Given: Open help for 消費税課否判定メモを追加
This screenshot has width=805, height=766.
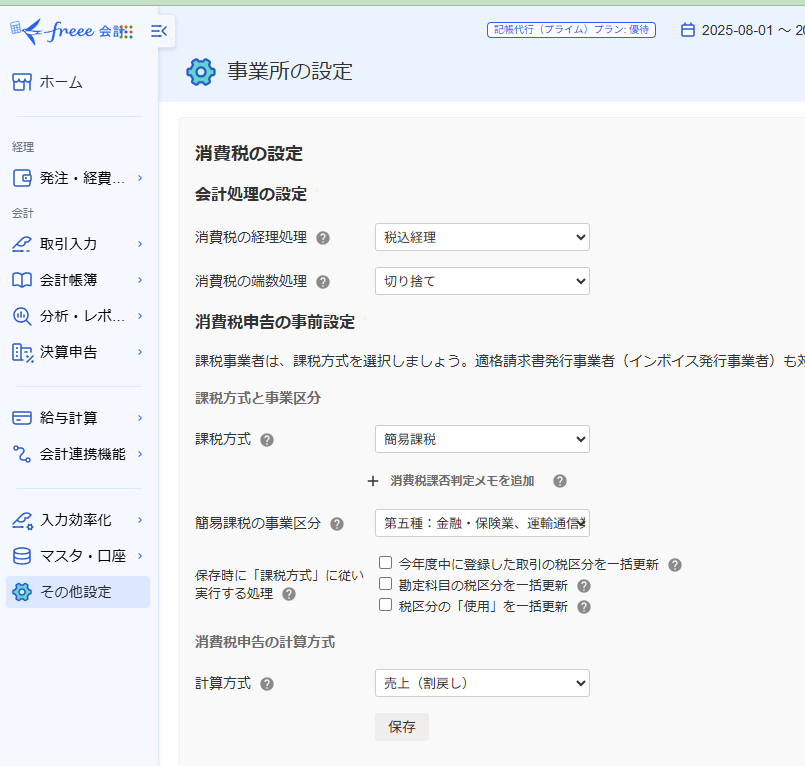Looking at the screenshot, I should pyautogui.click(x=560, y=481).
